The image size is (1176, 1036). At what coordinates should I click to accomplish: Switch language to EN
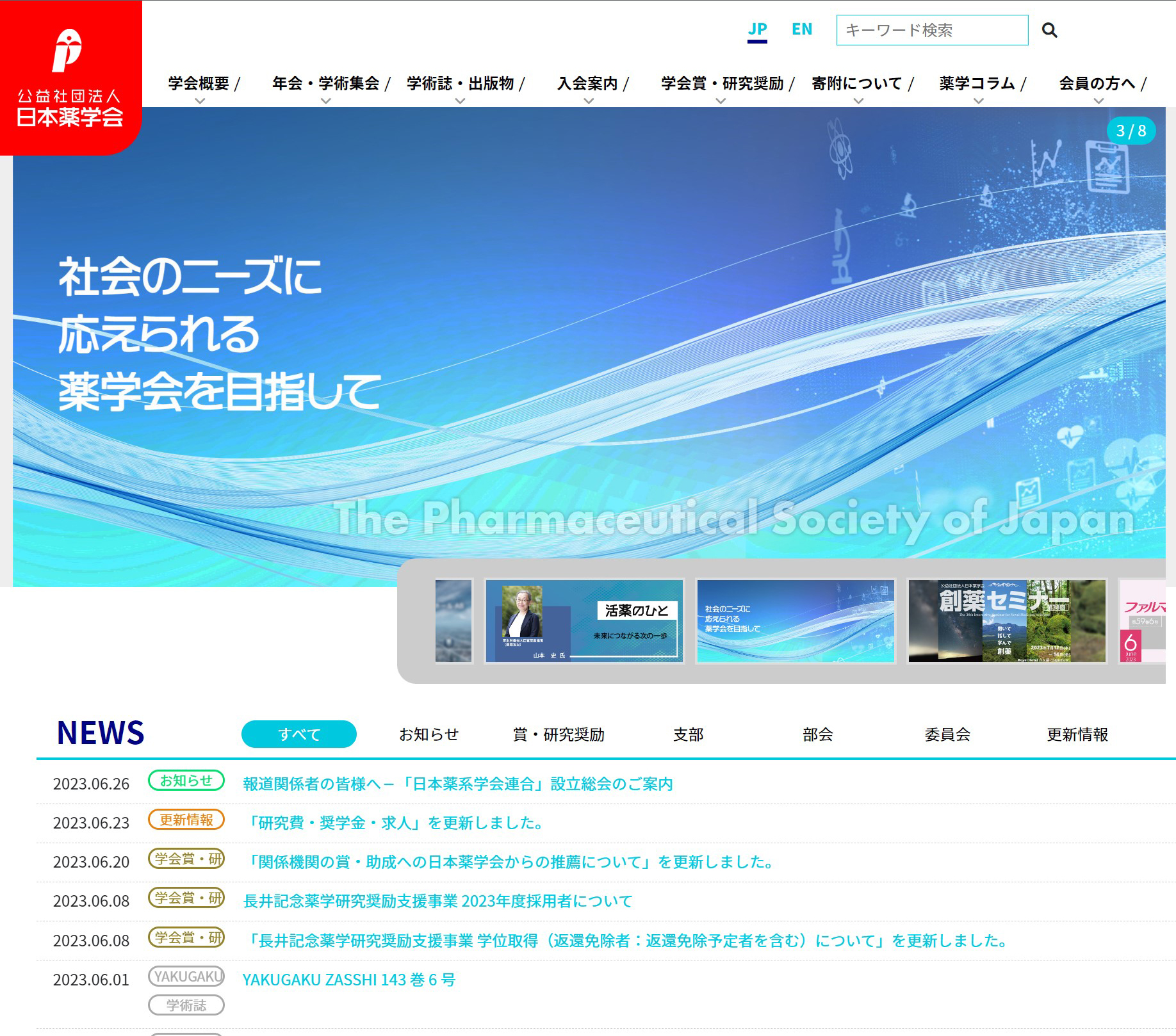pos(802,29)
